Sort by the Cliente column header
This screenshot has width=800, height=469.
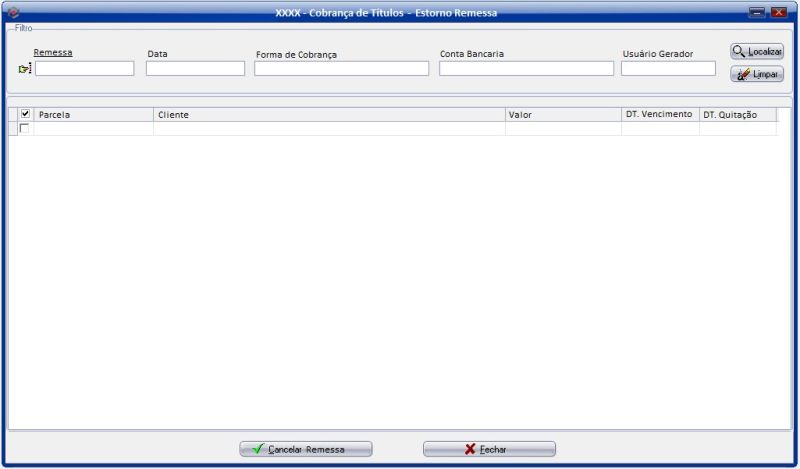click(329, 114)
